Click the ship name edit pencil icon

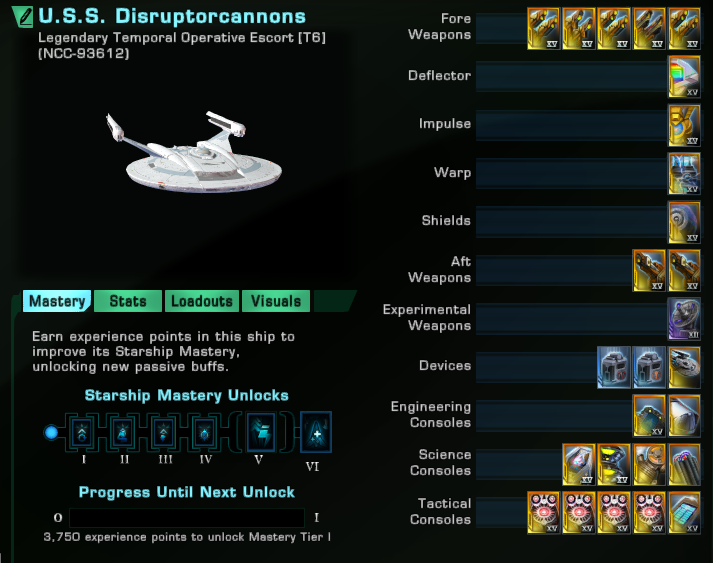click(23, 17)
